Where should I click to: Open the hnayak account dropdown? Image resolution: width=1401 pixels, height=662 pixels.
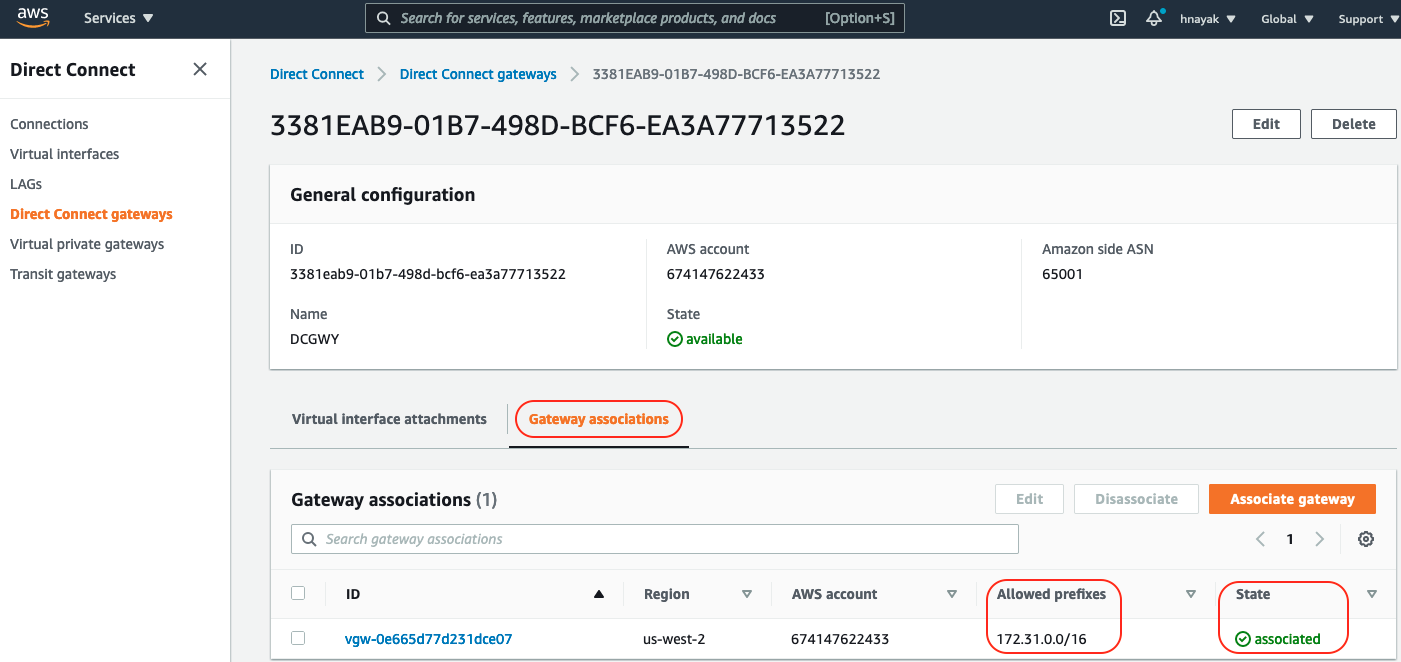pyautogui.click(x=1207, y=19)
